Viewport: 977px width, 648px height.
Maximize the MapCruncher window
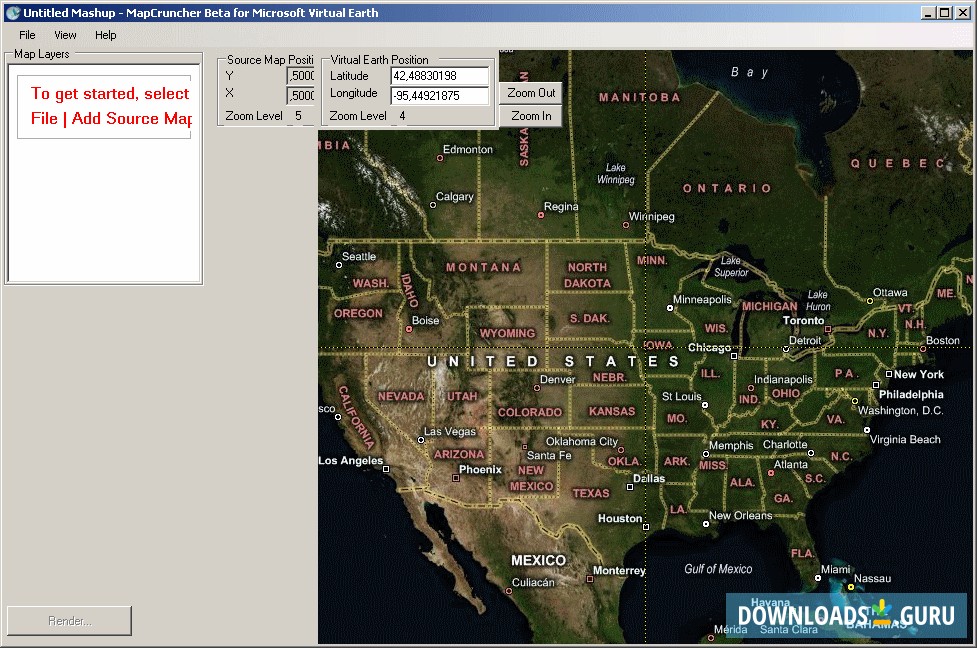[945, 12]
